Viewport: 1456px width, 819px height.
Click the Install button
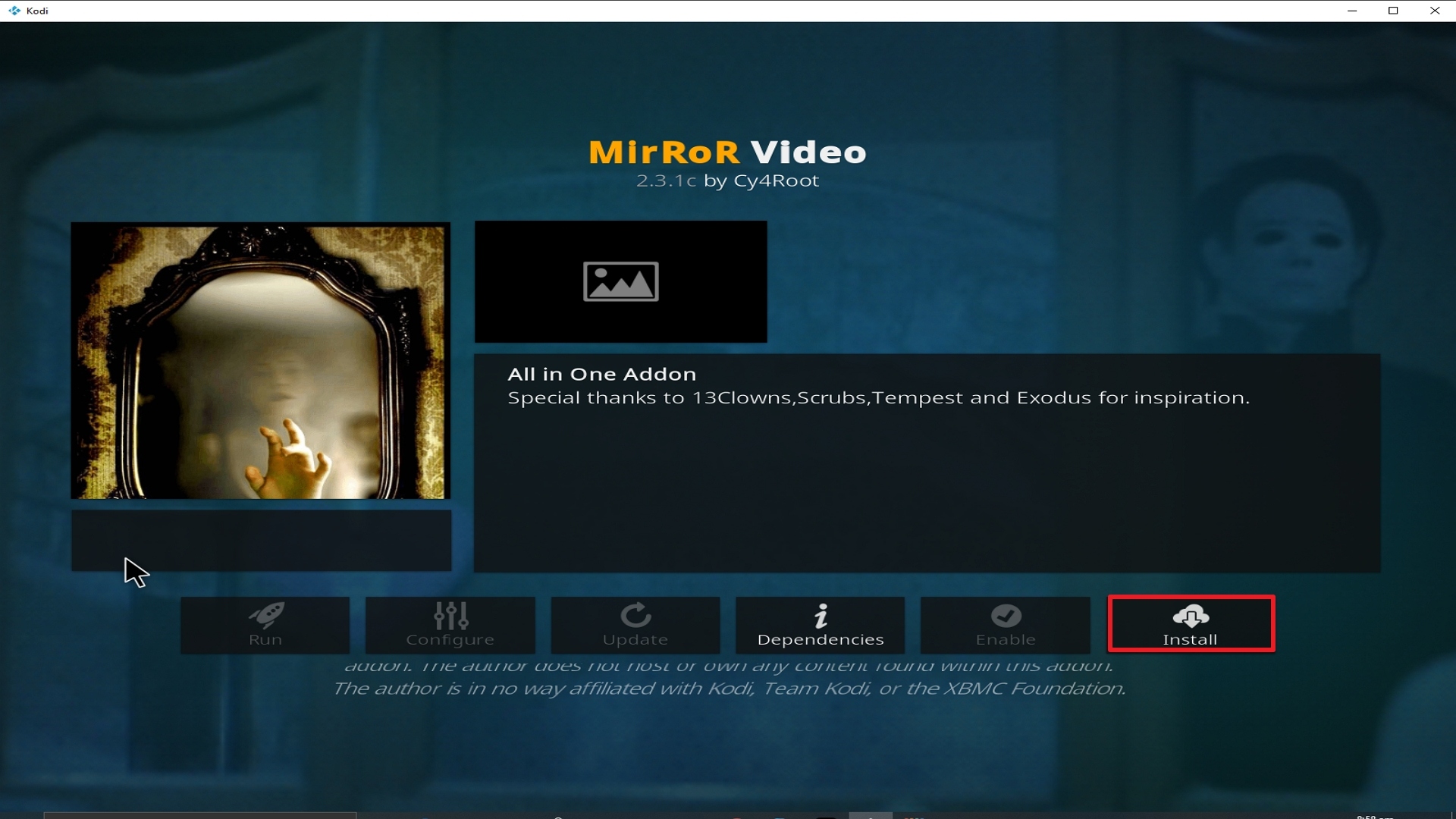click(x=1191, y=624)
